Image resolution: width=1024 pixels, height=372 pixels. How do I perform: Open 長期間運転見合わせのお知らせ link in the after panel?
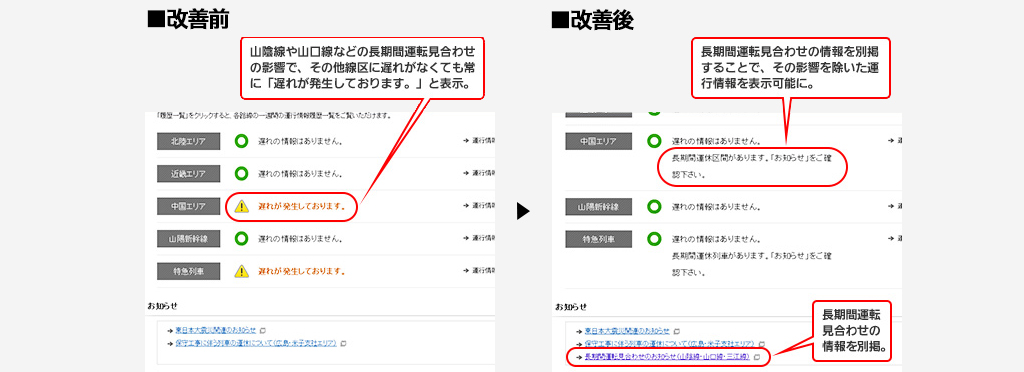pos(667,357)
